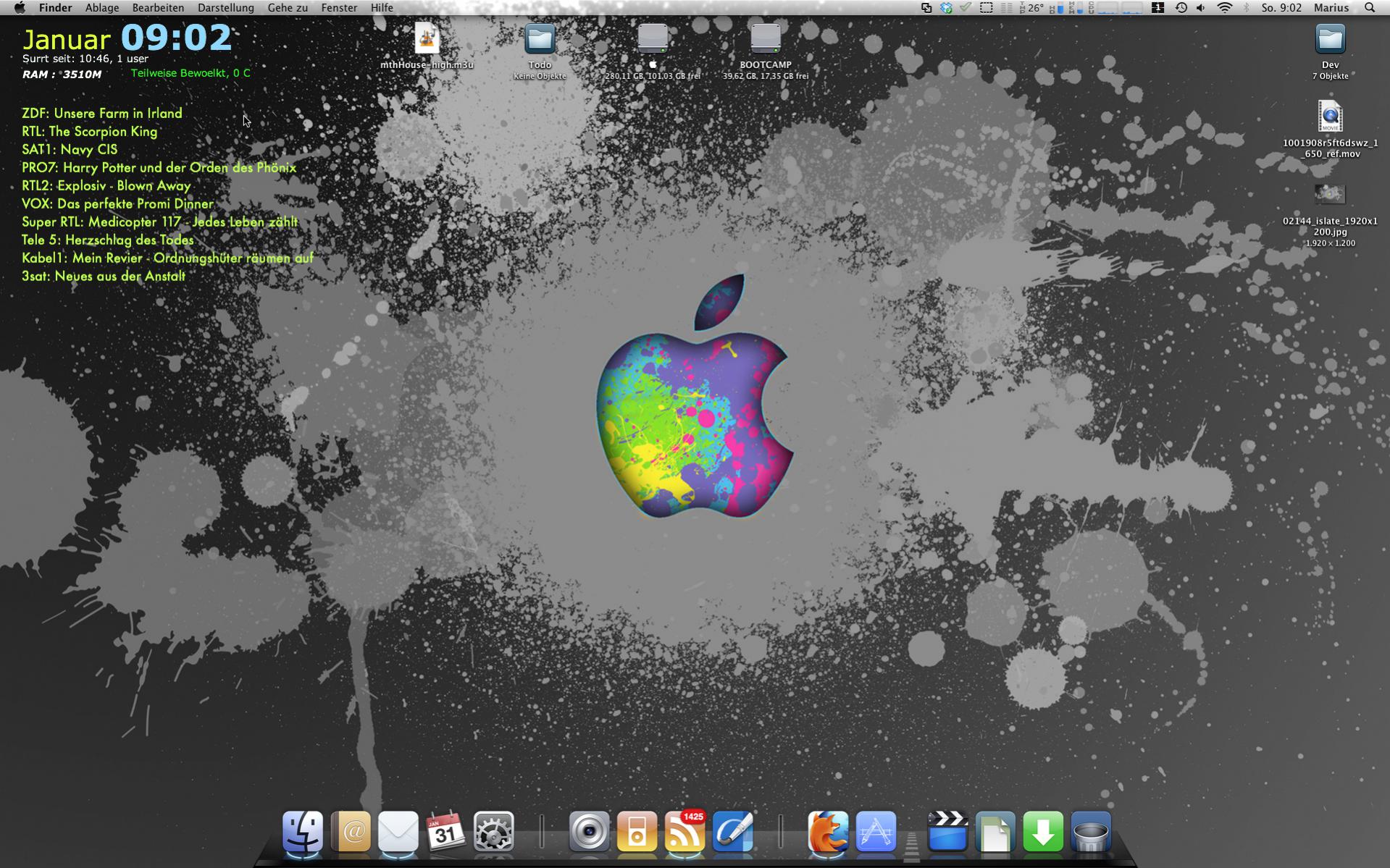The width and height of the screenshot is (1390, 868).
Task: Open the Hilfe menu
Action: click(382, 8)
